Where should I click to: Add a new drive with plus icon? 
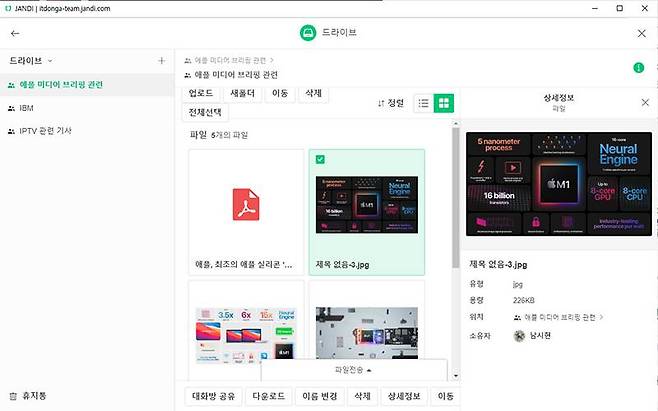(162, 61)
